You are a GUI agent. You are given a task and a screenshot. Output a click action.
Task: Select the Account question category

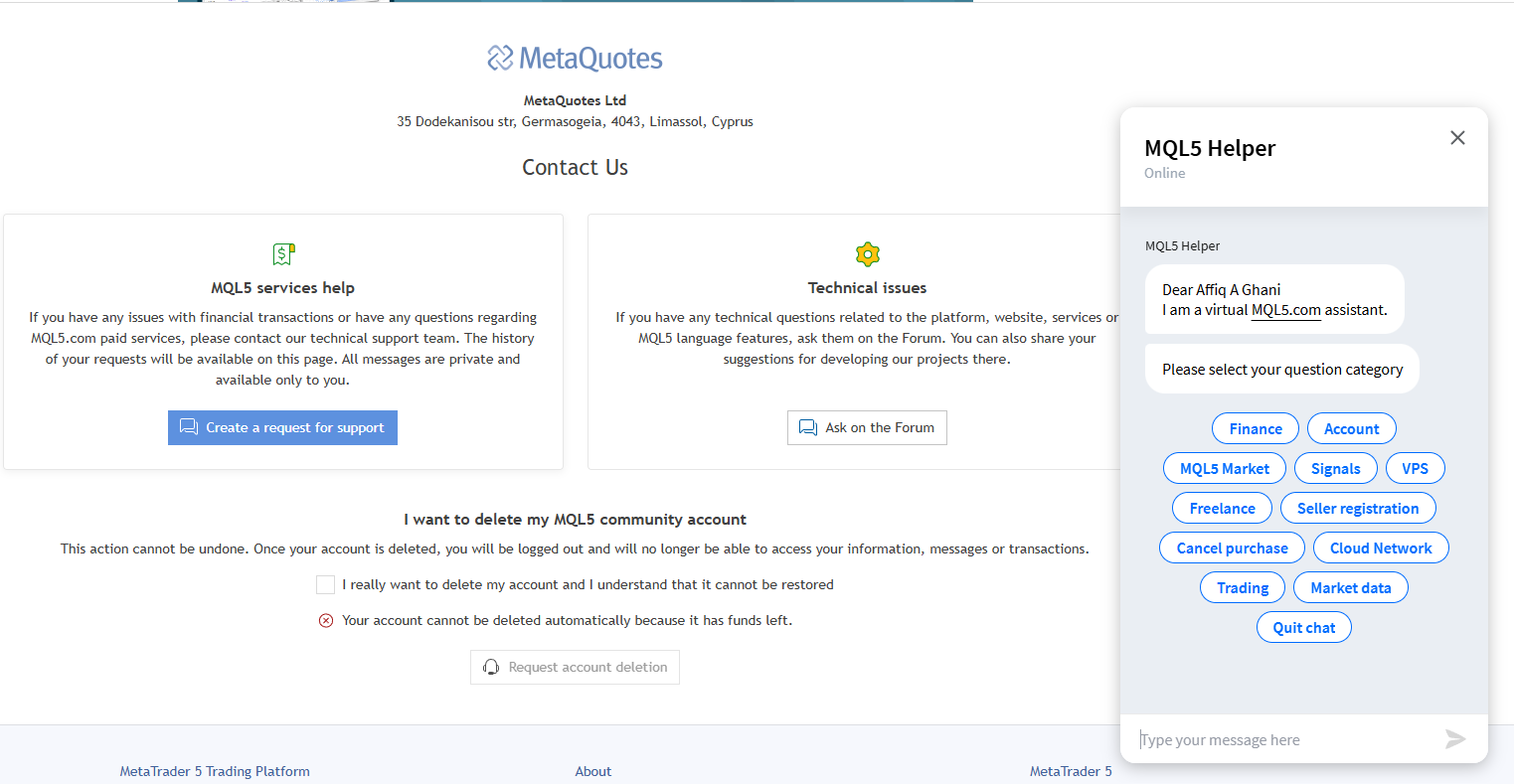click(x=1352, y=428)
